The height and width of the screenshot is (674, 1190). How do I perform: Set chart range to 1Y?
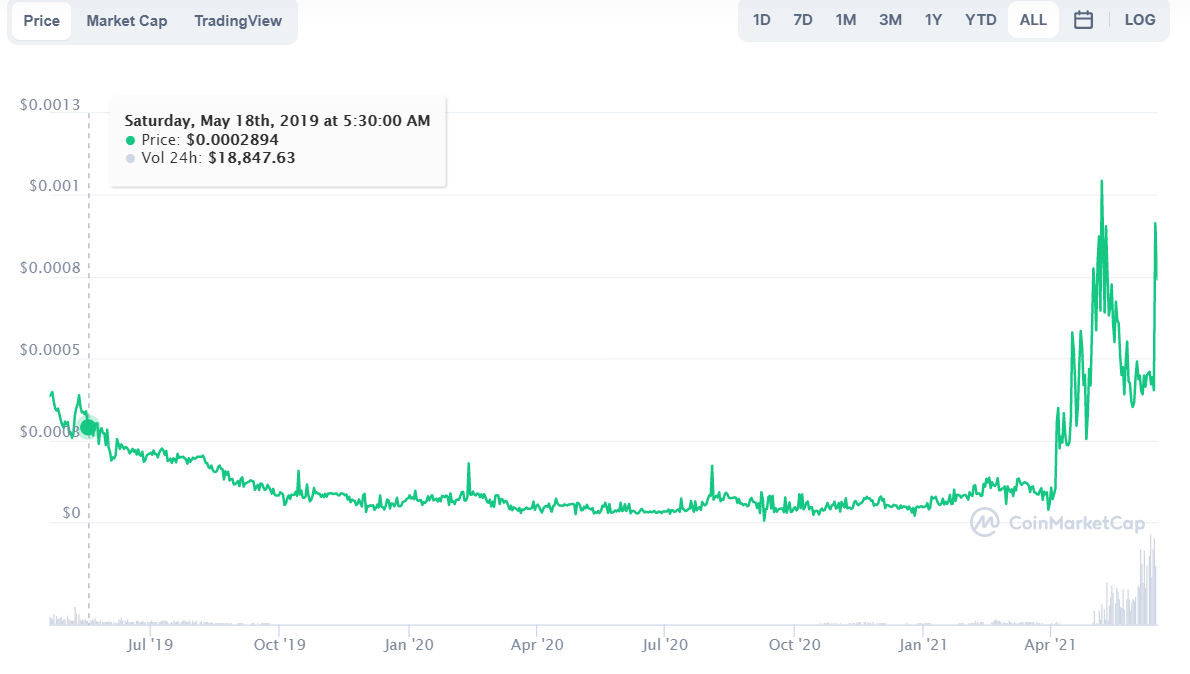tap(933, 20)
